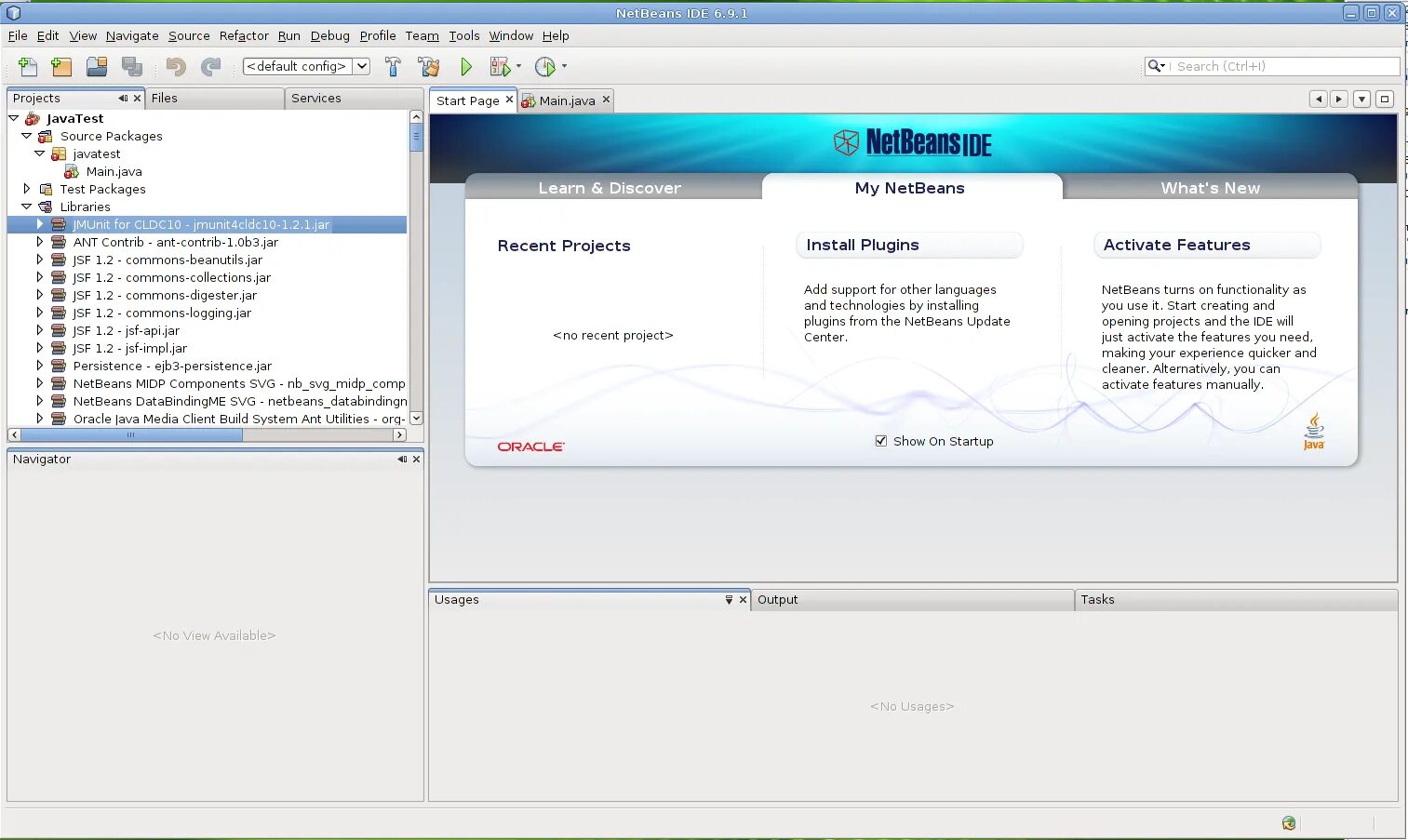
Task: Toggle the Show On Startup checkbox
Action: [x=880, y=441]
